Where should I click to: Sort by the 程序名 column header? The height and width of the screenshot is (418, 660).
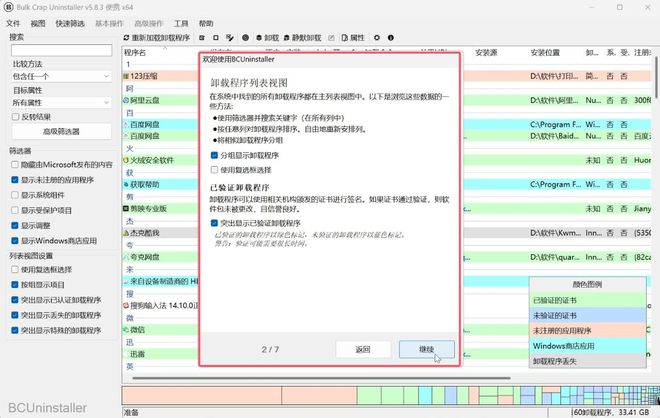tap(135, 53)
